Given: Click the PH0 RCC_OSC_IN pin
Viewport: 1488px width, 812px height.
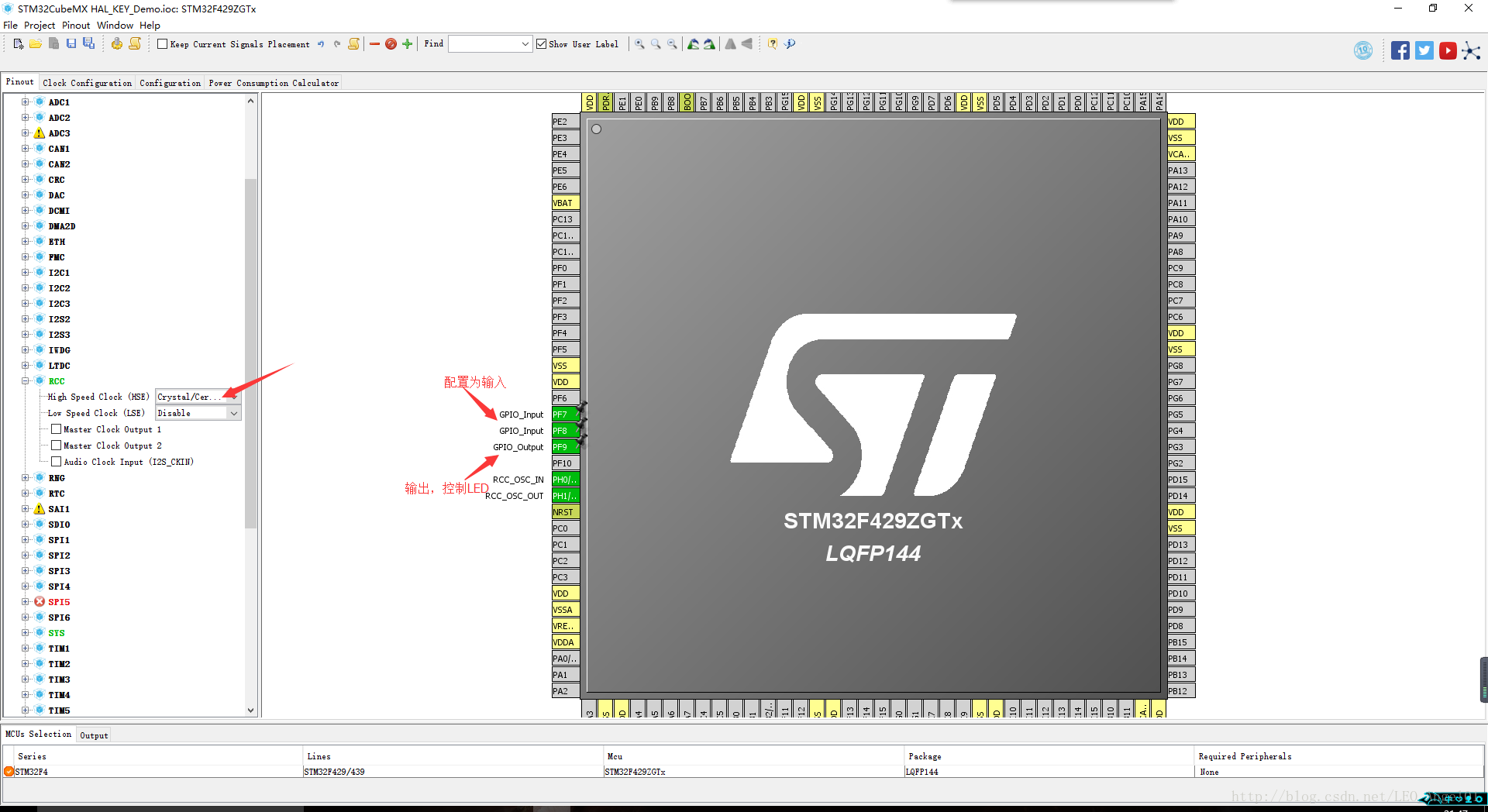Looking at the screenshot, I should (566, 480).
